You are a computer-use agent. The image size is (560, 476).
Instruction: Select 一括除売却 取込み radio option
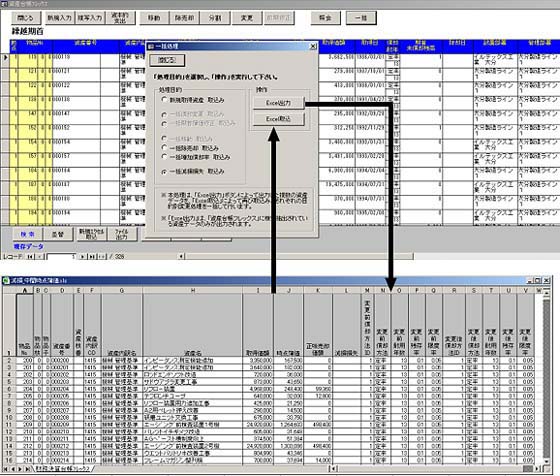[x=164, y=147]
